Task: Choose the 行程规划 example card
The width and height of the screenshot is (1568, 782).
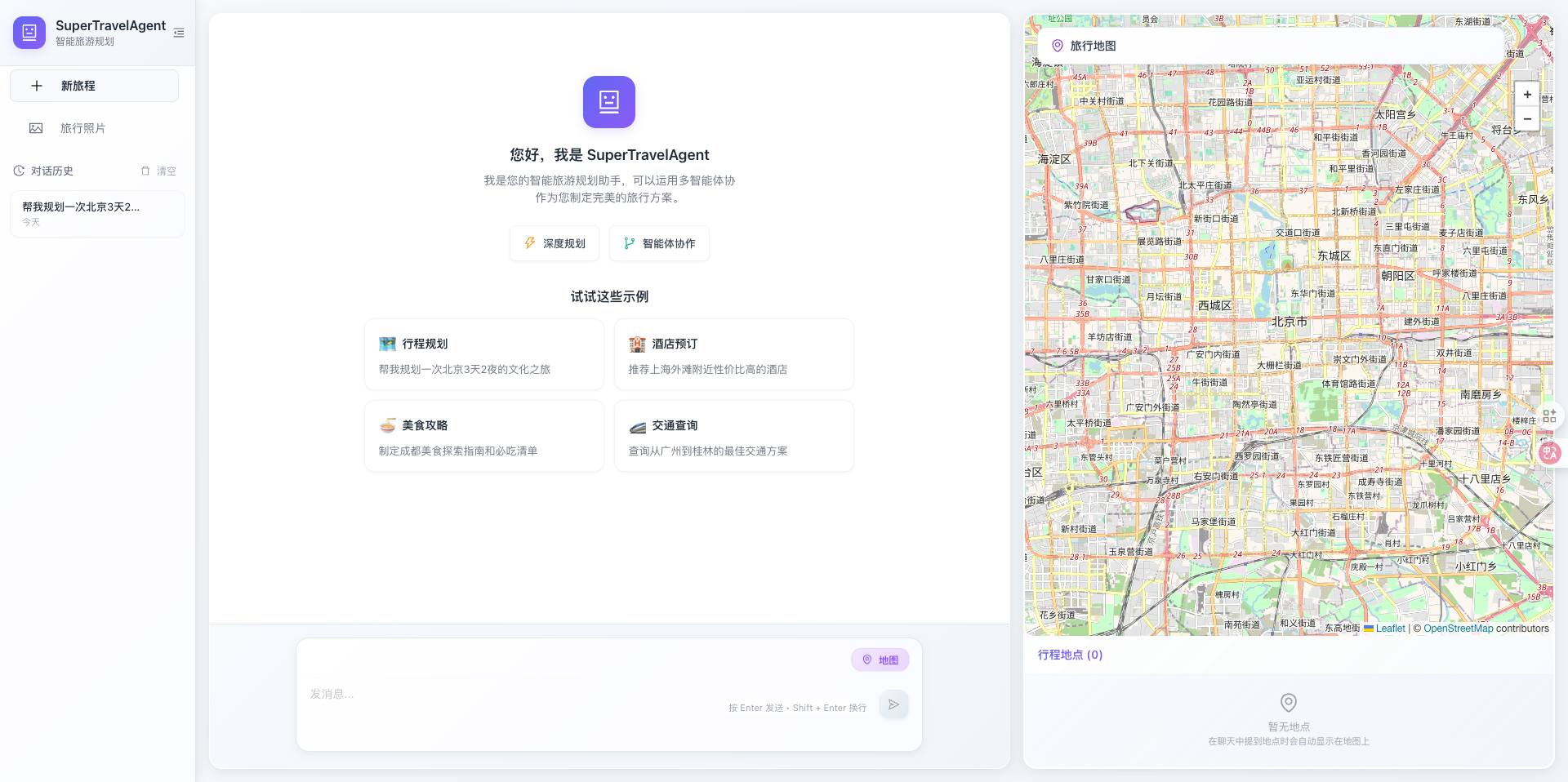Action: [484, 354]
